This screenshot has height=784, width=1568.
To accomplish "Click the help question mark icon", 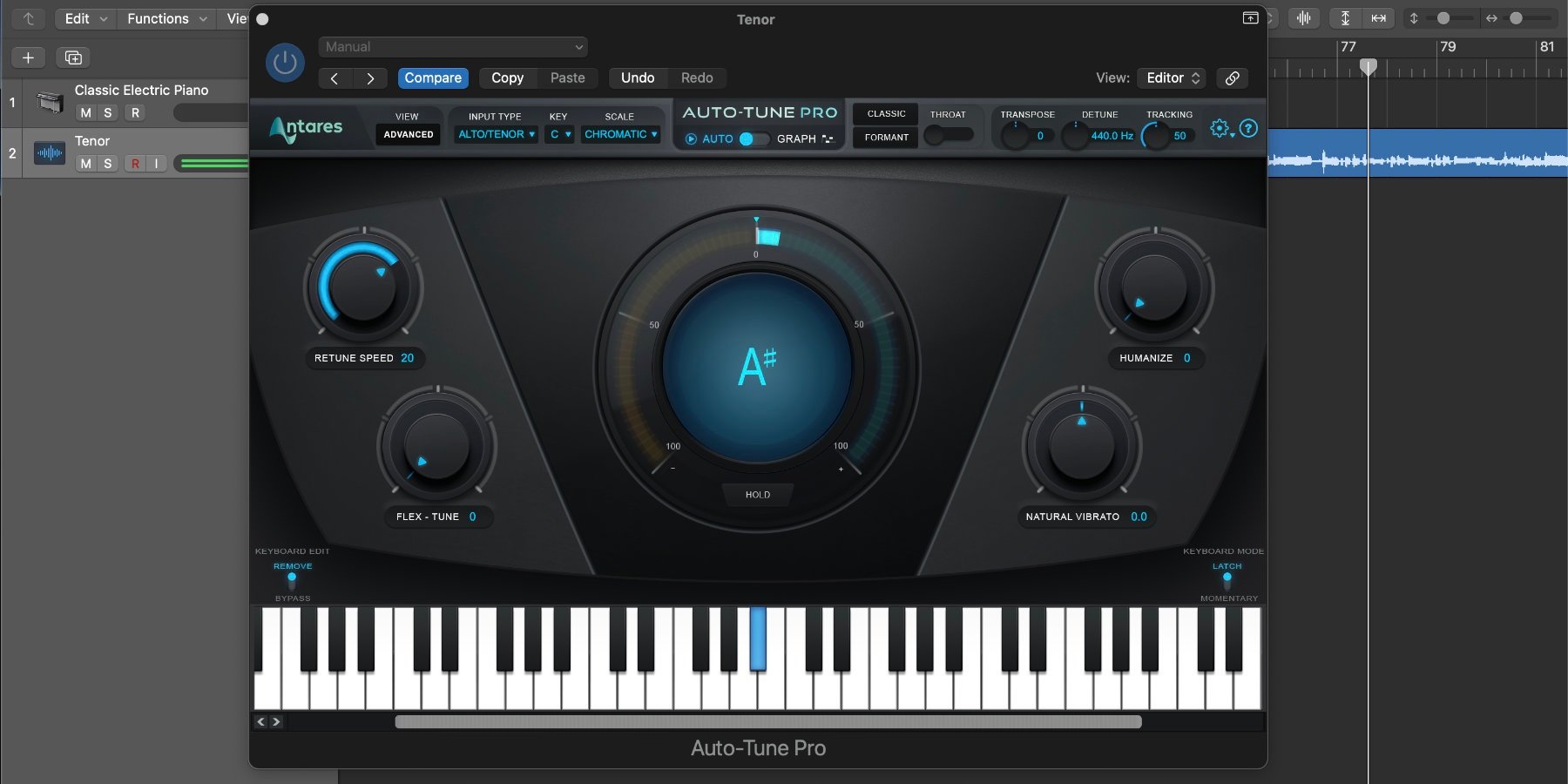I will point(1249,128).
